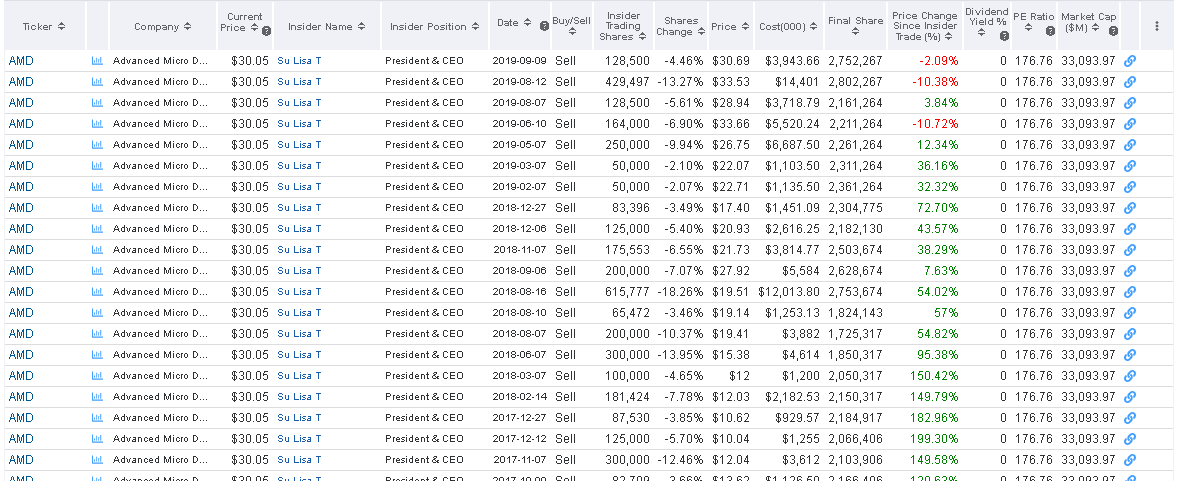Sort table by Ticker column
The width and height of the screenshot is (1195, 481).
[x=44, y=26]
